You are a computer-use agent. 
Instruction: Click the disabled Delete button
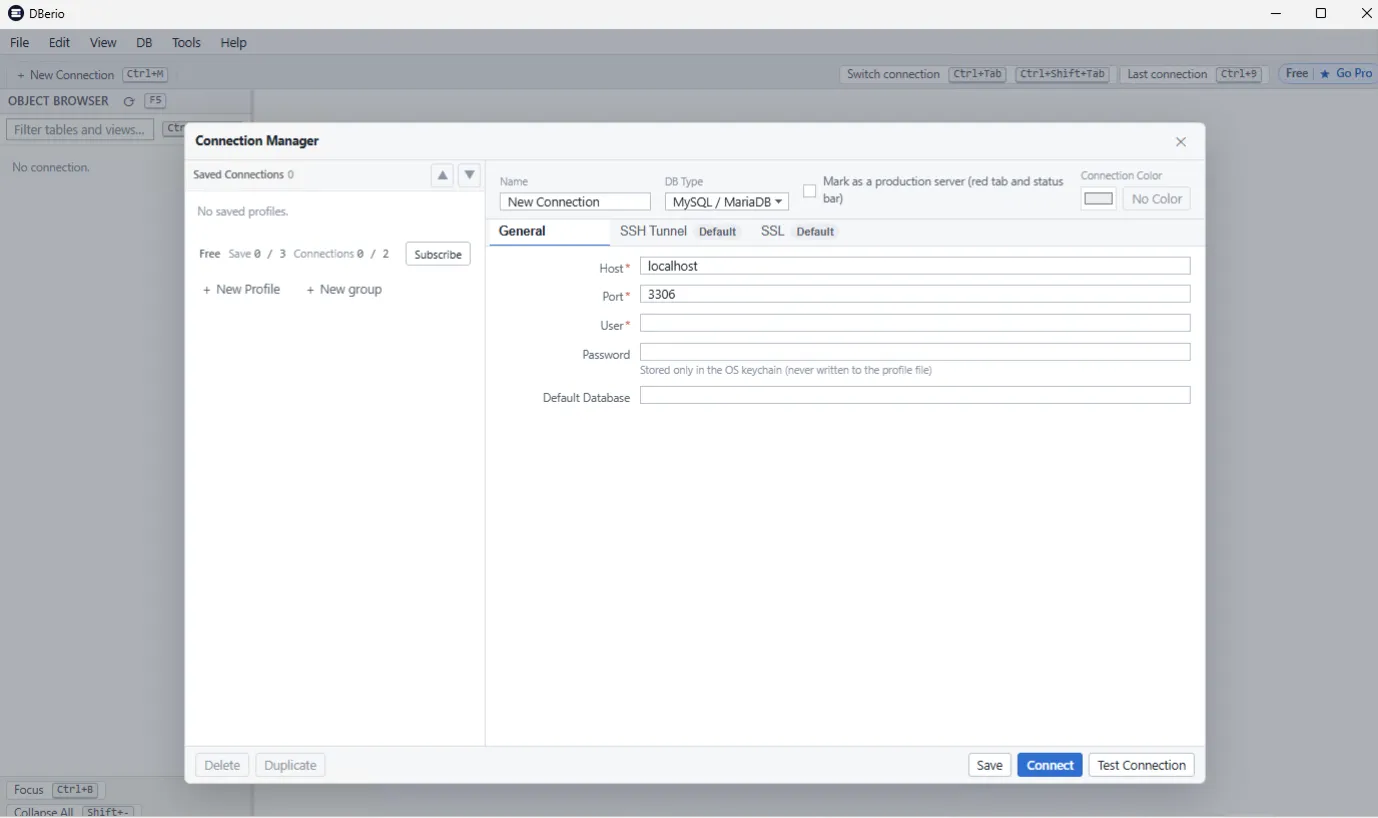[222, 765]
